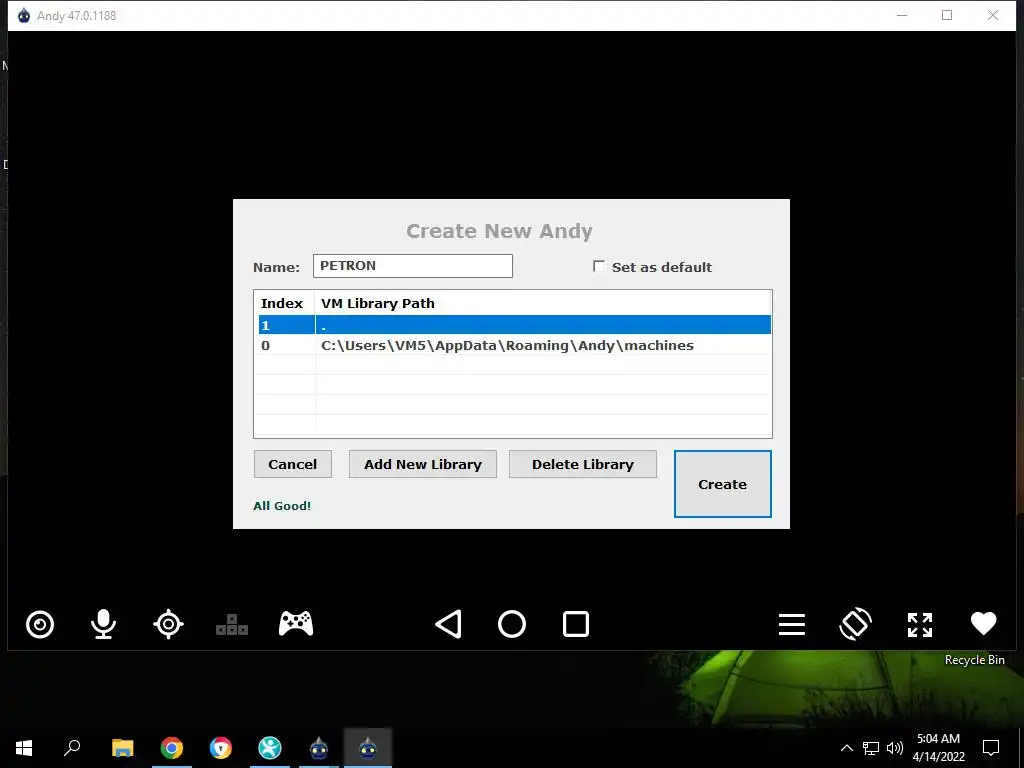Click the network icon in system tray
This screenshot has width=1024, height=768.
click(x=871, y=748)
